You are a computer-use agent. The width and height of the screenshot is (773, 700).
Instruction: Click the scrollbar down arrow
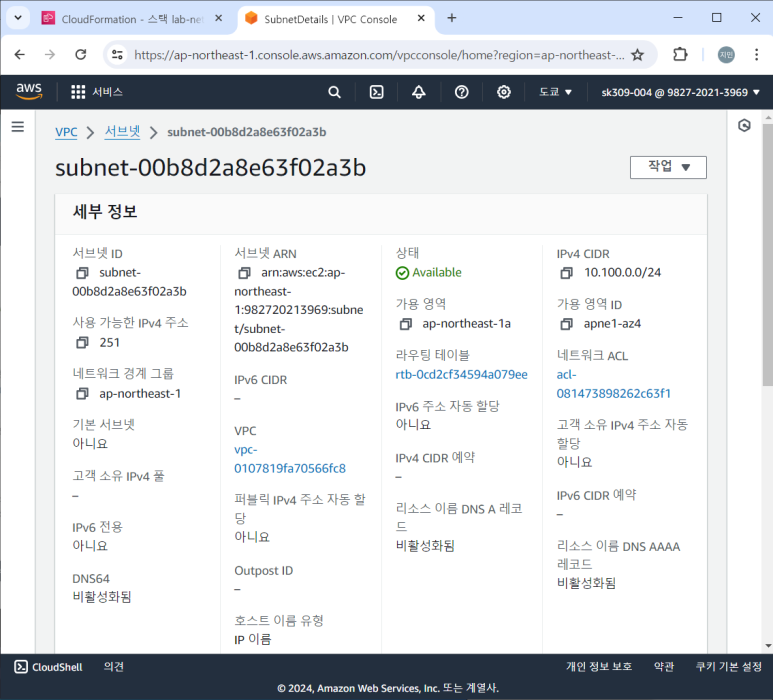click(x=768, y=646)
